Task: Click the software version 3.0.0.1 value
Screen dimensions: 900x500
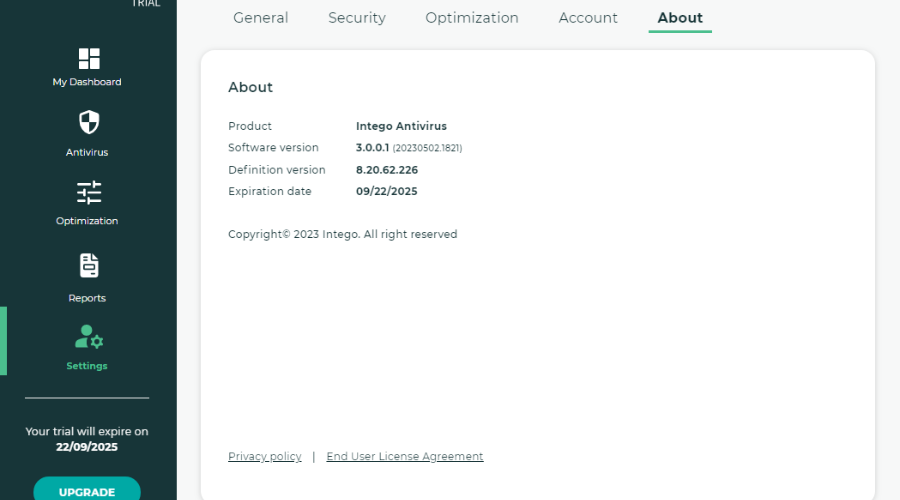Action: pos(373,148)
